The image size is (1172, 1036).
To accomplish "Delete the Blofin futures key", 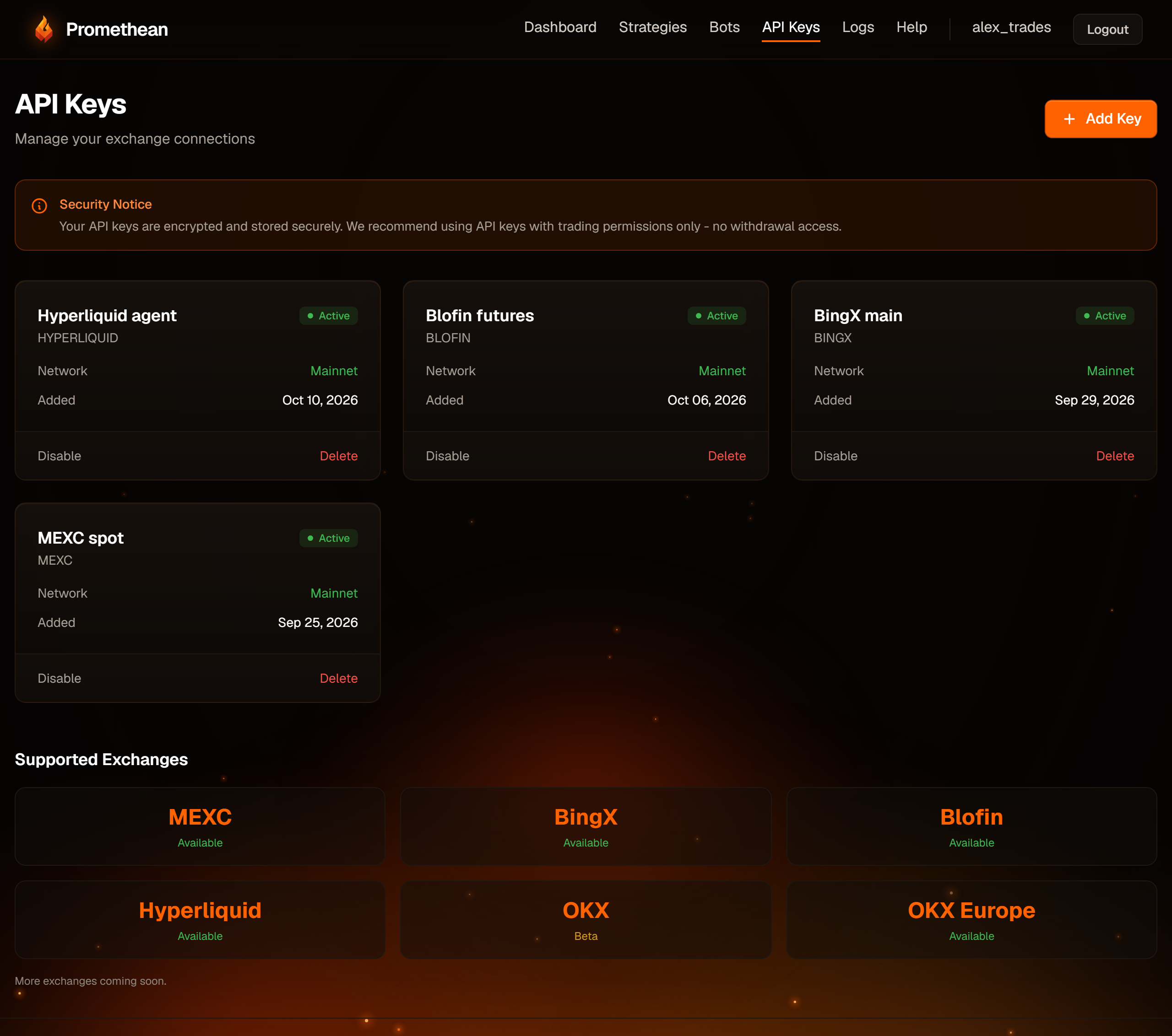I will 727,456.
